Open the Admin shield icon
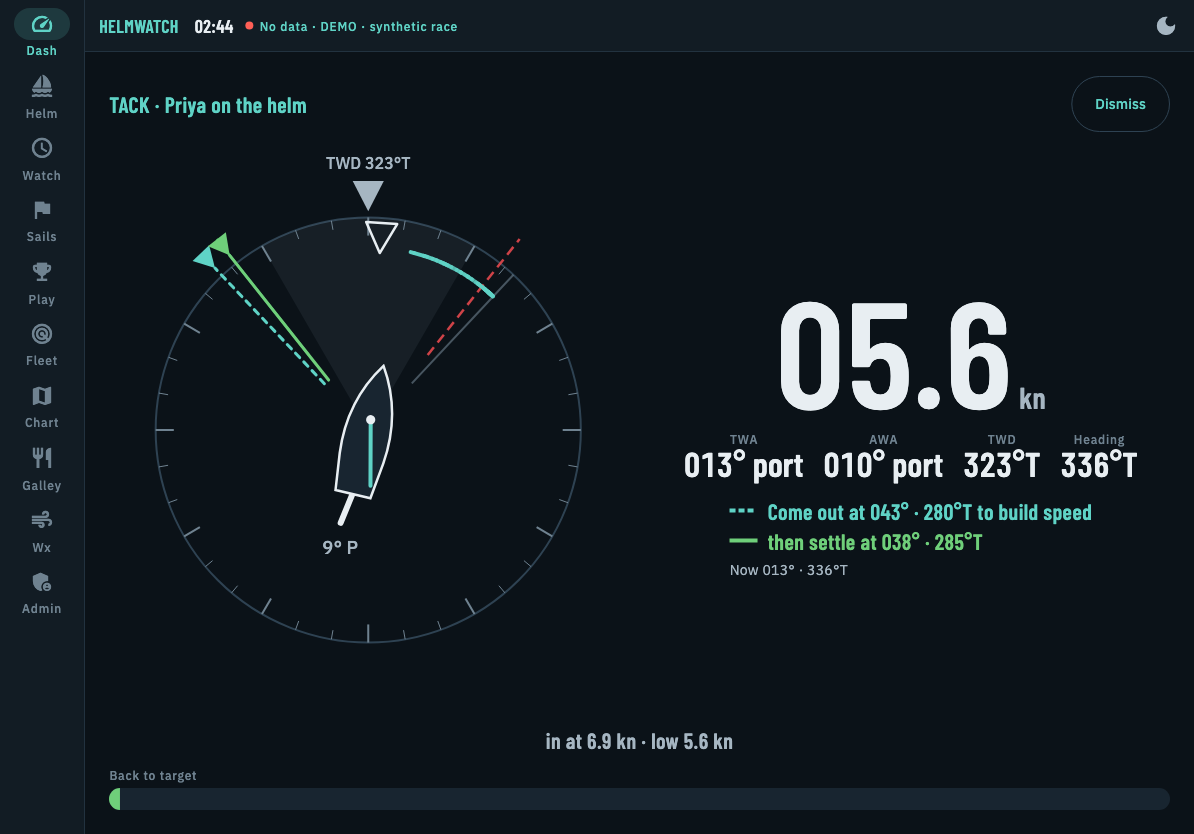 [x=42, y=582]
